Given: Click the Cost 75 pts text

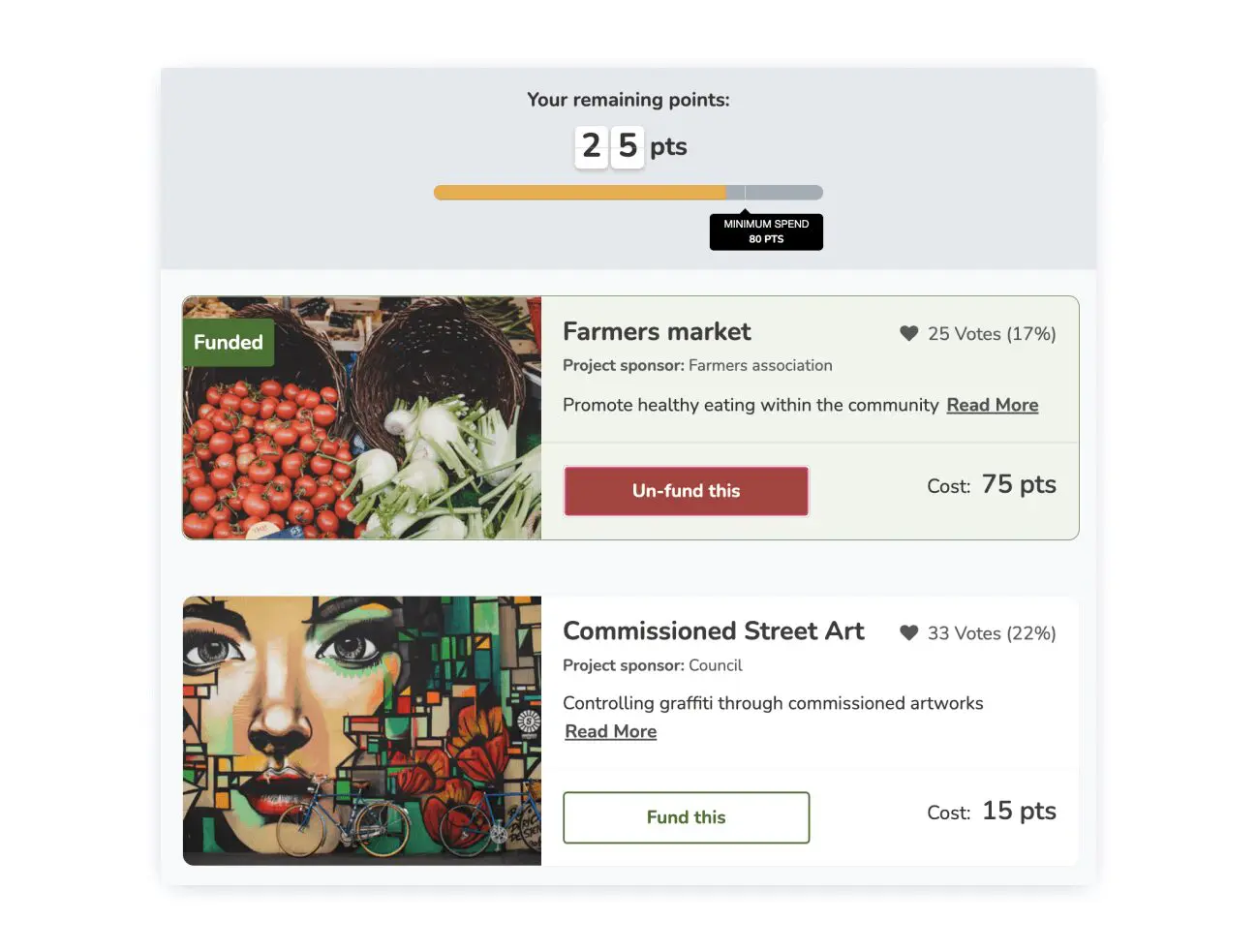Looking at the screenshot, I should tap(992, 484).
